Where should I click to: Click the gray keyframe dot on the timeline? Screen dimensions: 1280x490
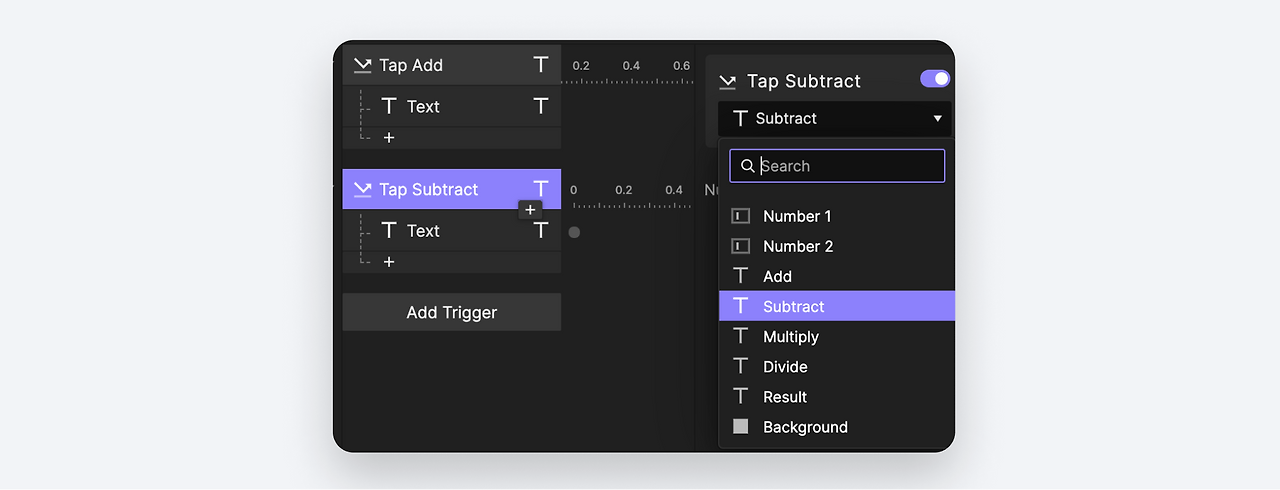pyautogui.click(x=574, y=232)
